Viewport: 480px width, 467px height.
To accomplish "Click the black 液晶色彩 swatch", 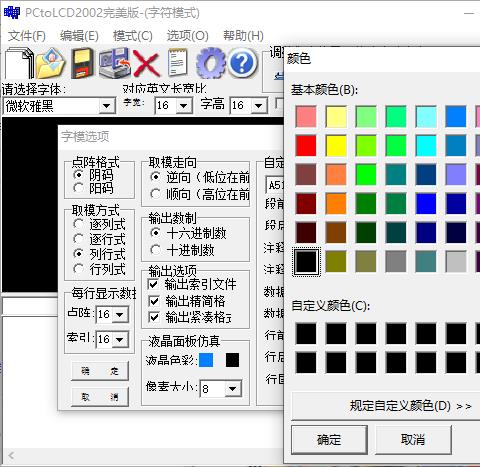I will click(232, 360).
